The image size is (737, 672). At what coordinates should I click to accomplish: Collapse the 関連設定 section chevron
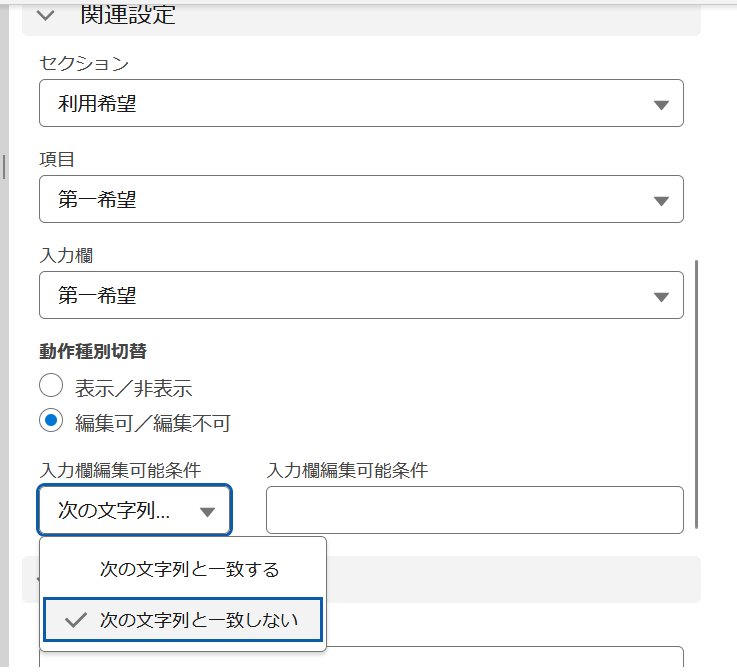coord(45,16)
